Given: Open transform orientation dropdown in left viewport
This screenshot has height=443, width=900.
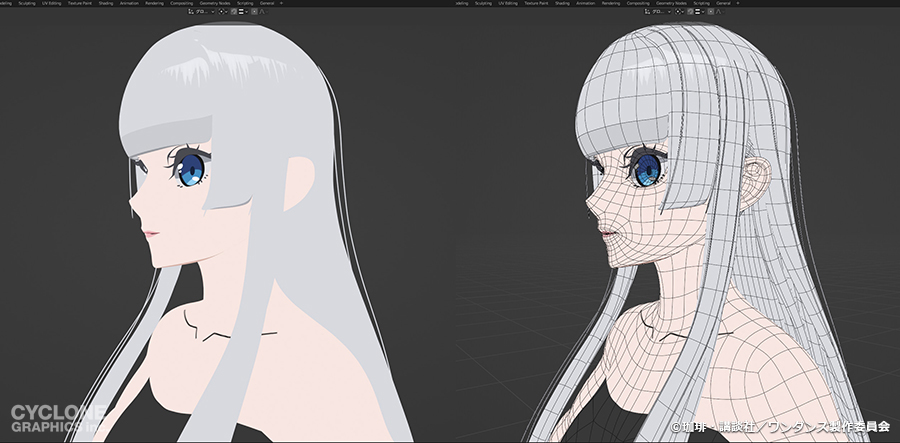Looking at the screenshot, I should [205, 12].
